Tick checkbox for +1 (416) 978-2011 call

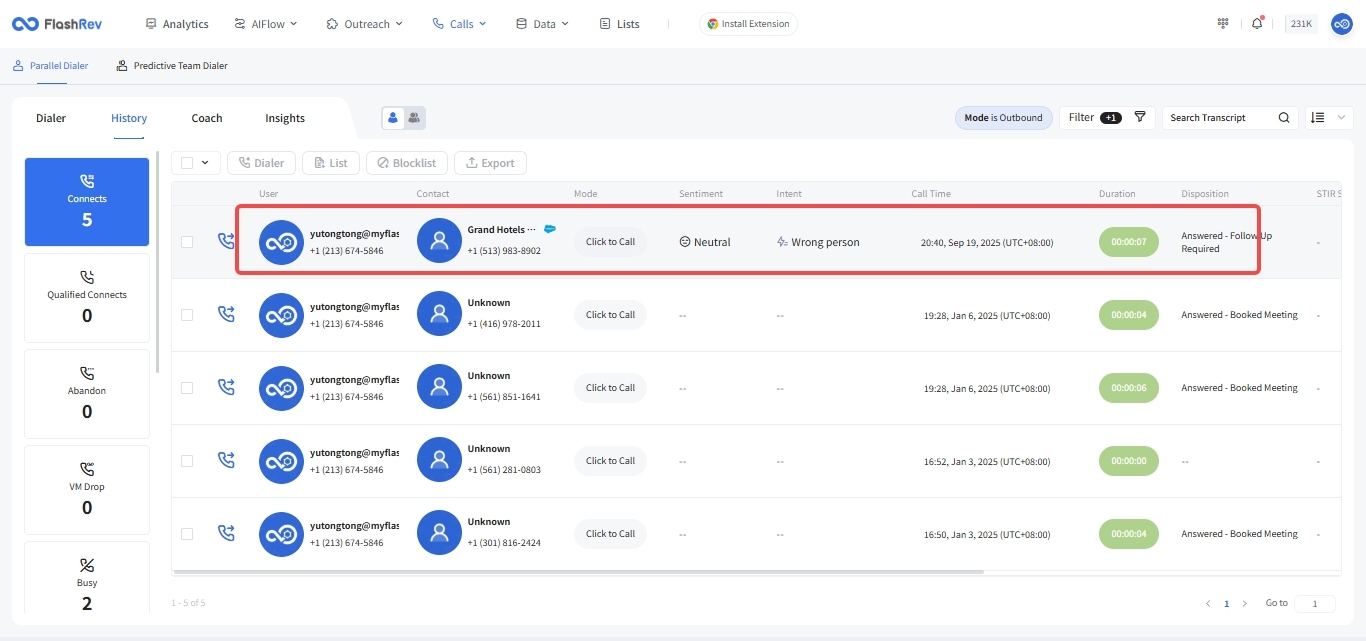pyautogui.click(x=187, y=315)
